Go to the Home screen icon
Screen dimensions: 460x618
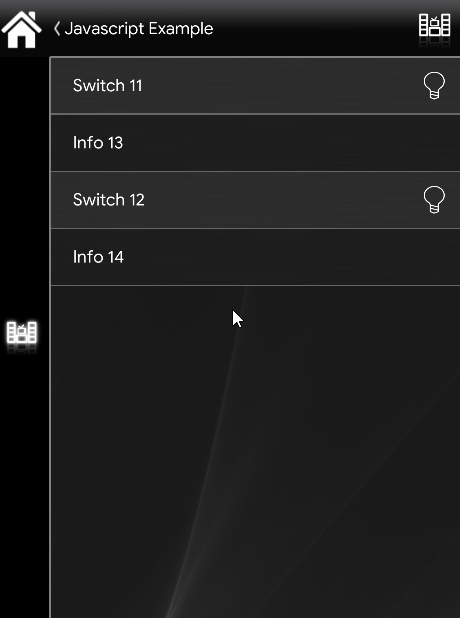tap(21, 29)
